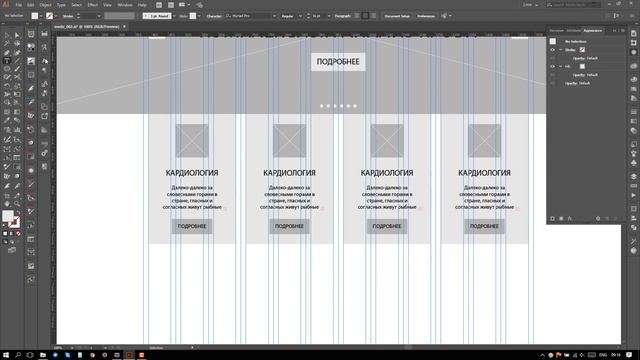The width and height of the screenshot is (640, 360).
Task: Select the Selection (black arrow) tool
Action: coord(7,36)
